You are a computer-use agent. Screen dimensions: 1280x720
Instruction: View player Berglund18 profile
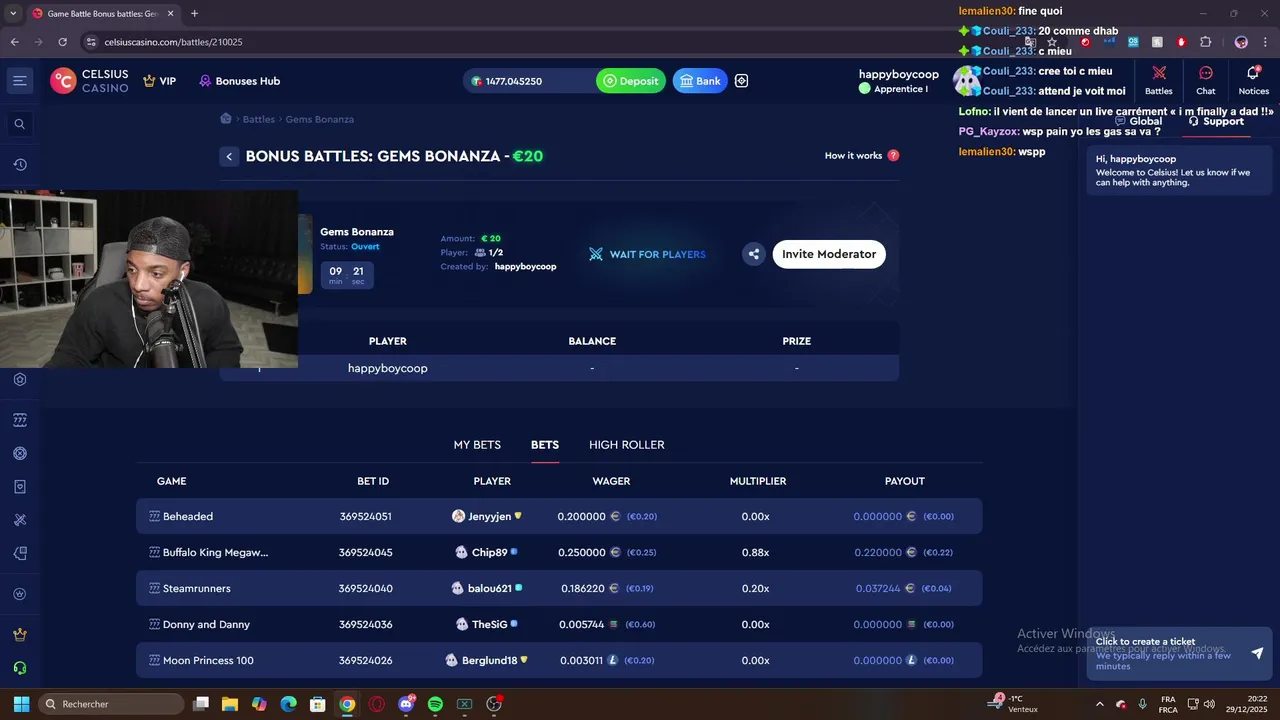[x=487, y=660]
